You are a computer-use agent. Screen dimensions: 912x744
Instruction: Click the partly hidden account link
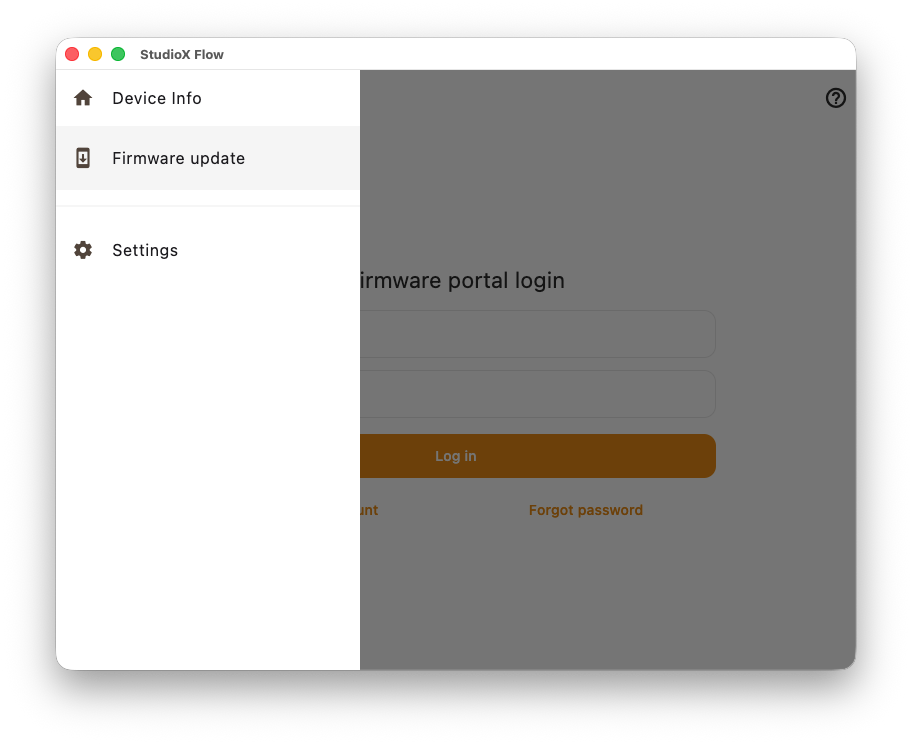click(x=368, y=510)
